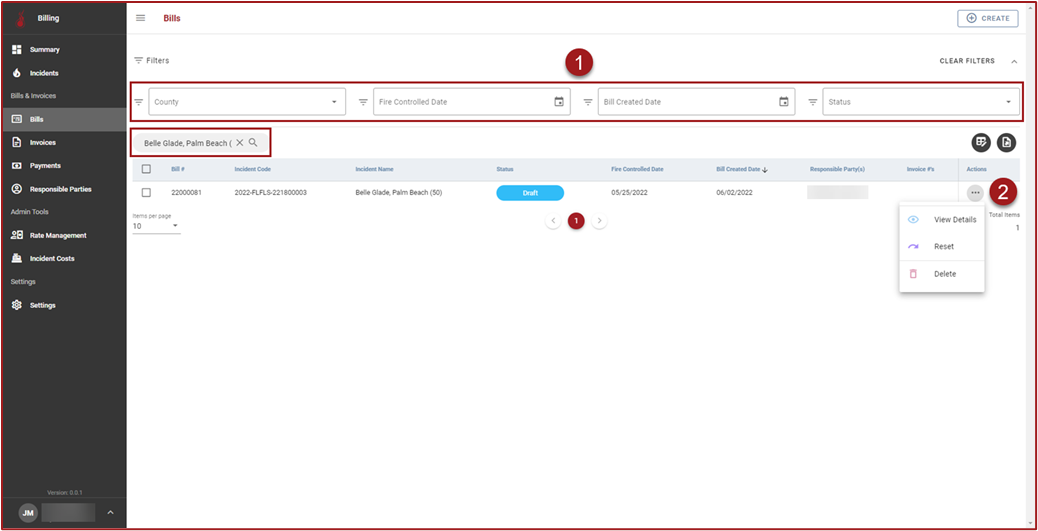
Task: Open Incident Costs in sidebar
Action: tap(52, 259)
